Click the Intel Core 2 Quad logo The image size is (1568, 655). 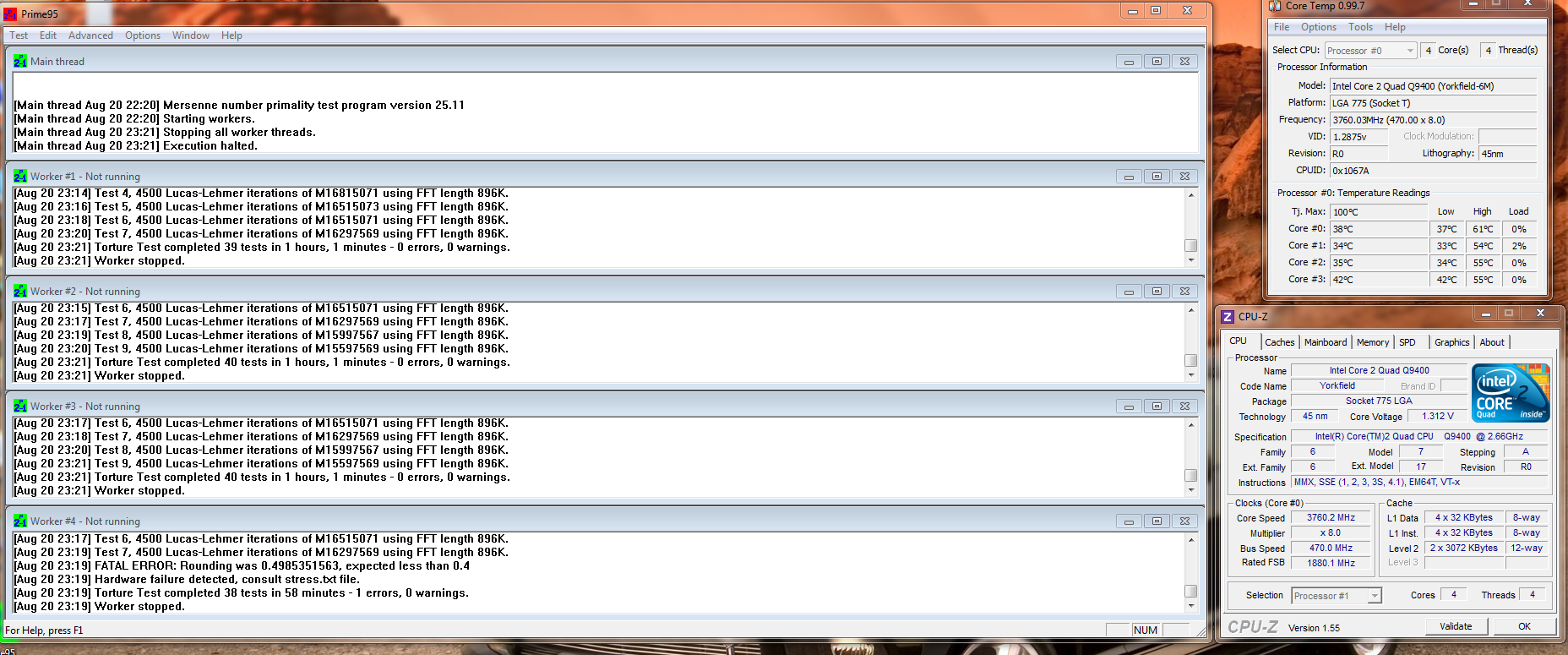(1511, 392)
